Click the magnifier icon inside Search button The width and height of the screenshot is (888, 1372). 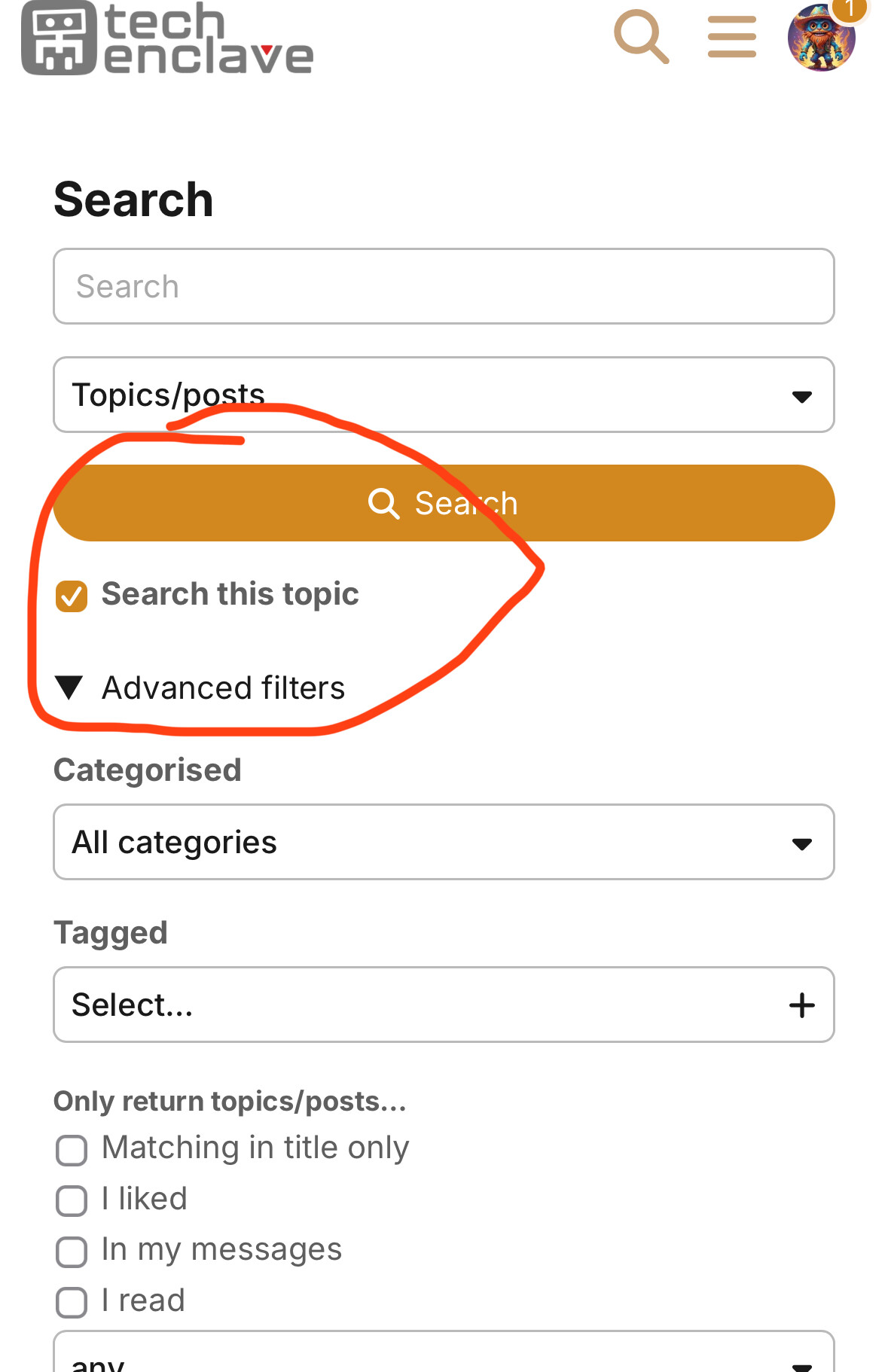tap(383, 502)
